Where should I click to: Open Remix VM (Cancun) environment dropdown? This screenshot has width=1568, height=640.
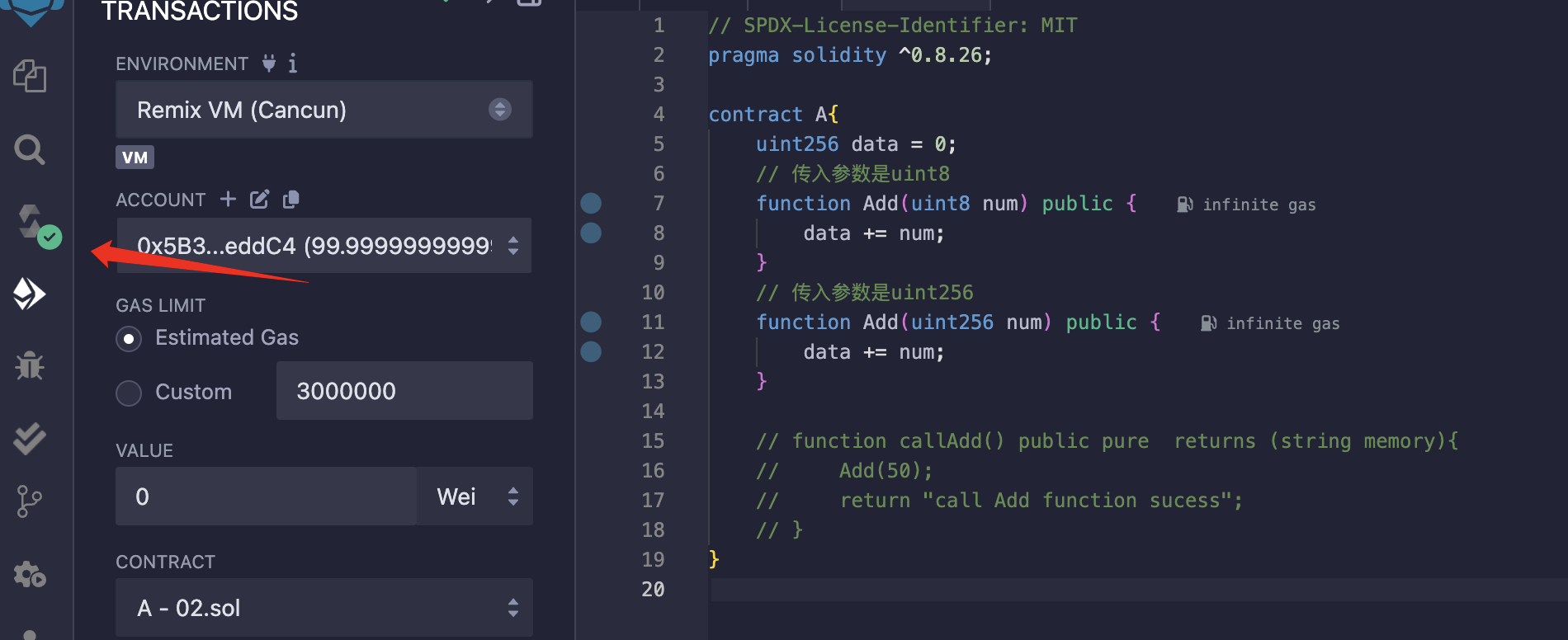click(x=324, y=110)
